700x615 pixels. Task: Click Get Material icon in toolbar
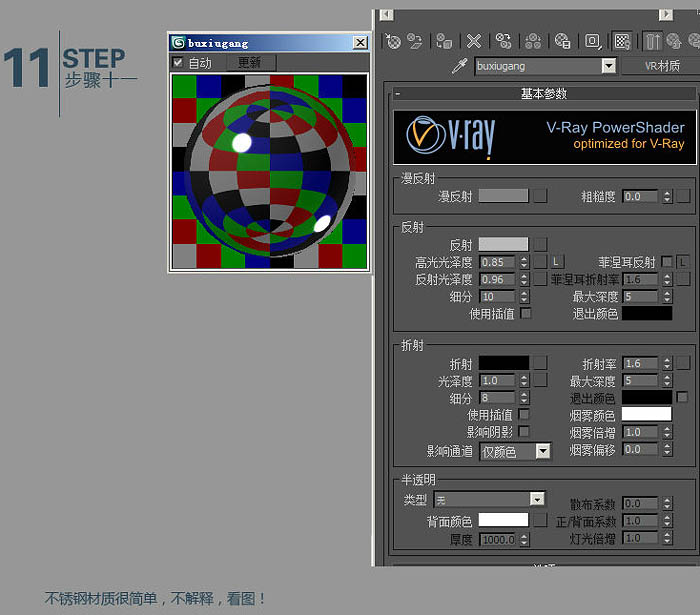393,42
